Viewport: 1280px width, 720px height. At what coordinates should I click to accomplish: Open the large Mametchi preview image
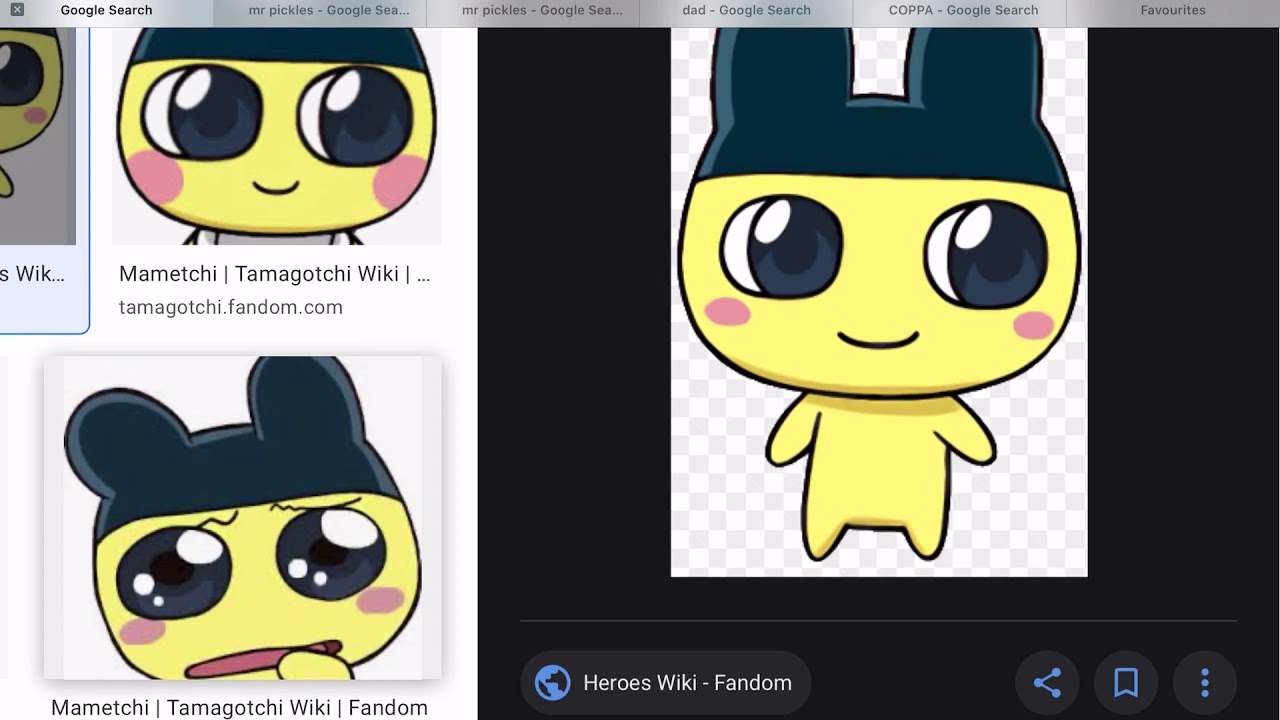click(x=879, y=302)
